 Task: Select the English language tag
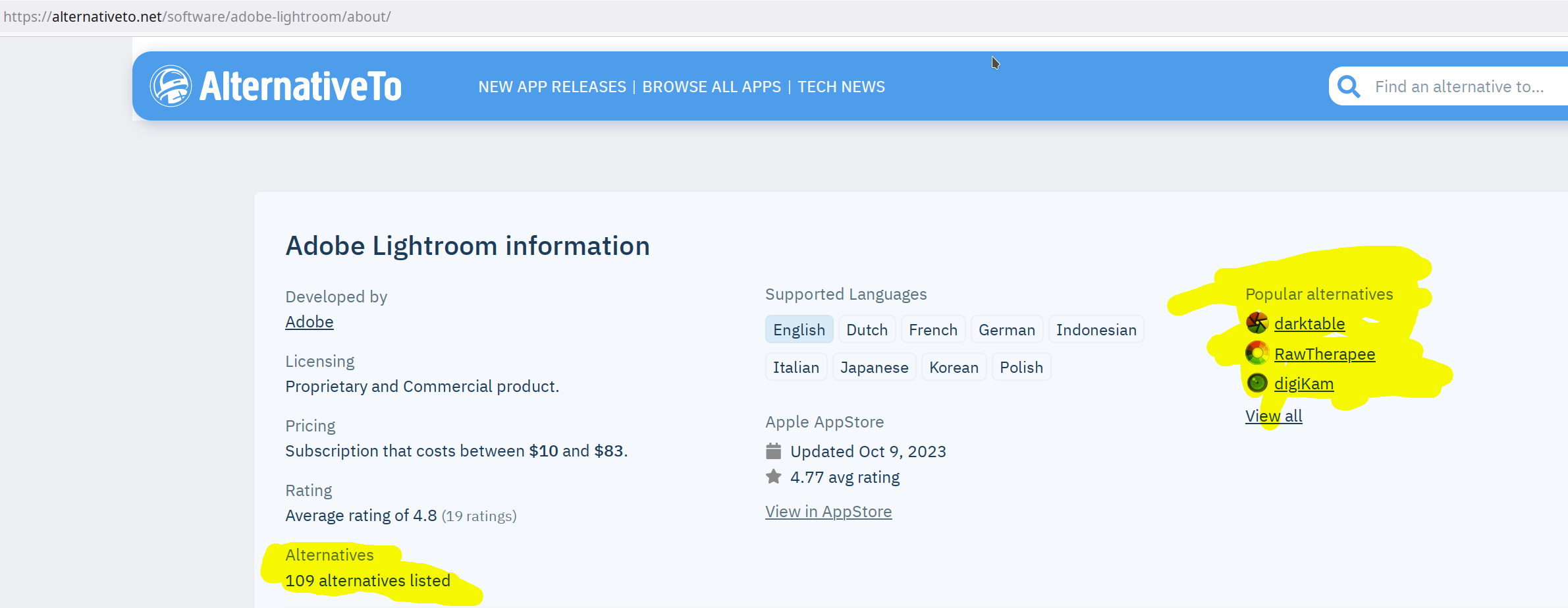click(x=799, y=330)
